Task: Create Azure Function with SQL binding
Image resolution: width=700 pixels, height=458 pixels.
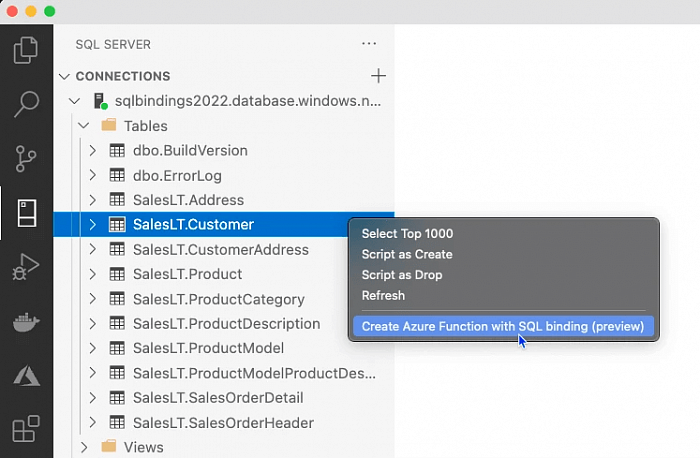Action: 502,326
